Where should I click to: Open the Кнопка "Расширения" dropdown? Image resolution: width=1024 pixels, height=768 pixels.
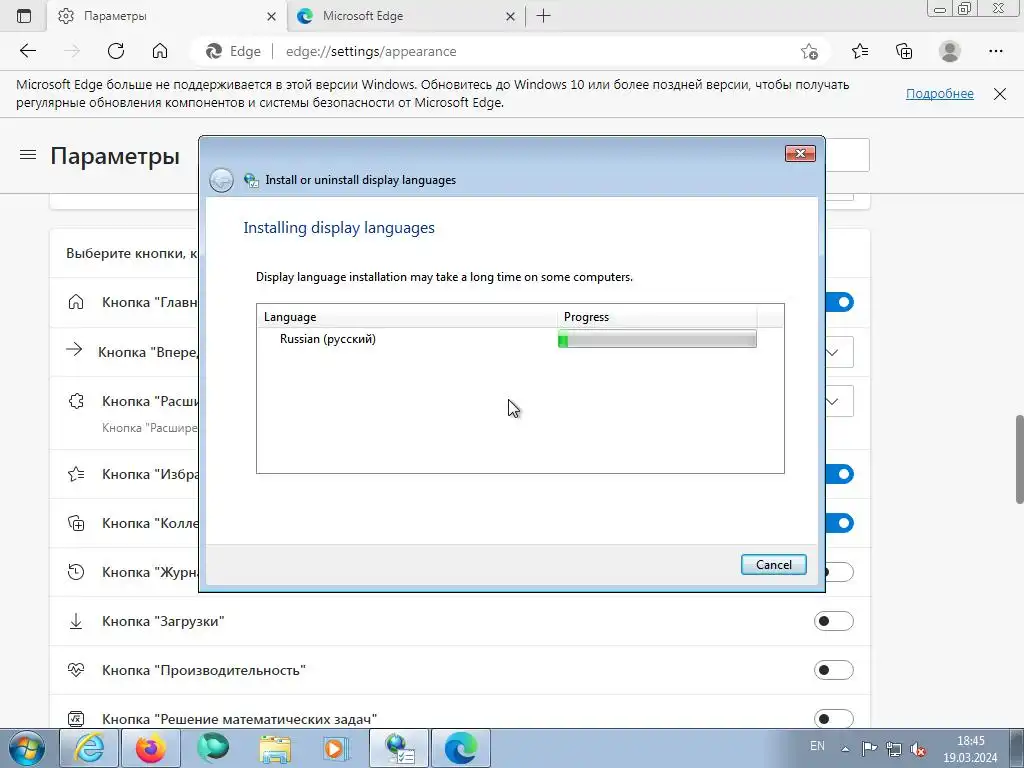[840, 401]
